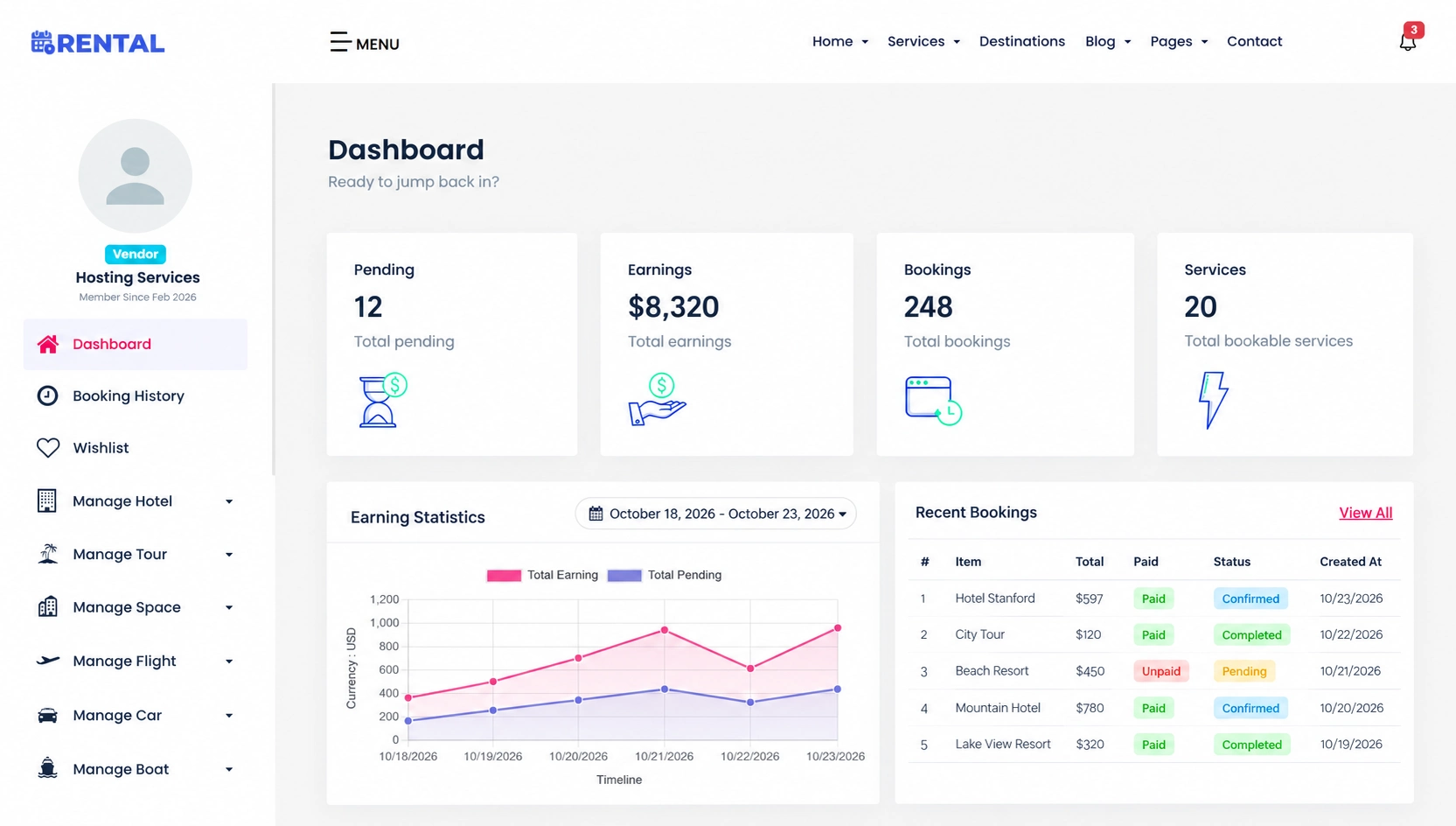Click Completed status in City Tour row
Screen dimensions: 1456x826
tap(1251, 635)
